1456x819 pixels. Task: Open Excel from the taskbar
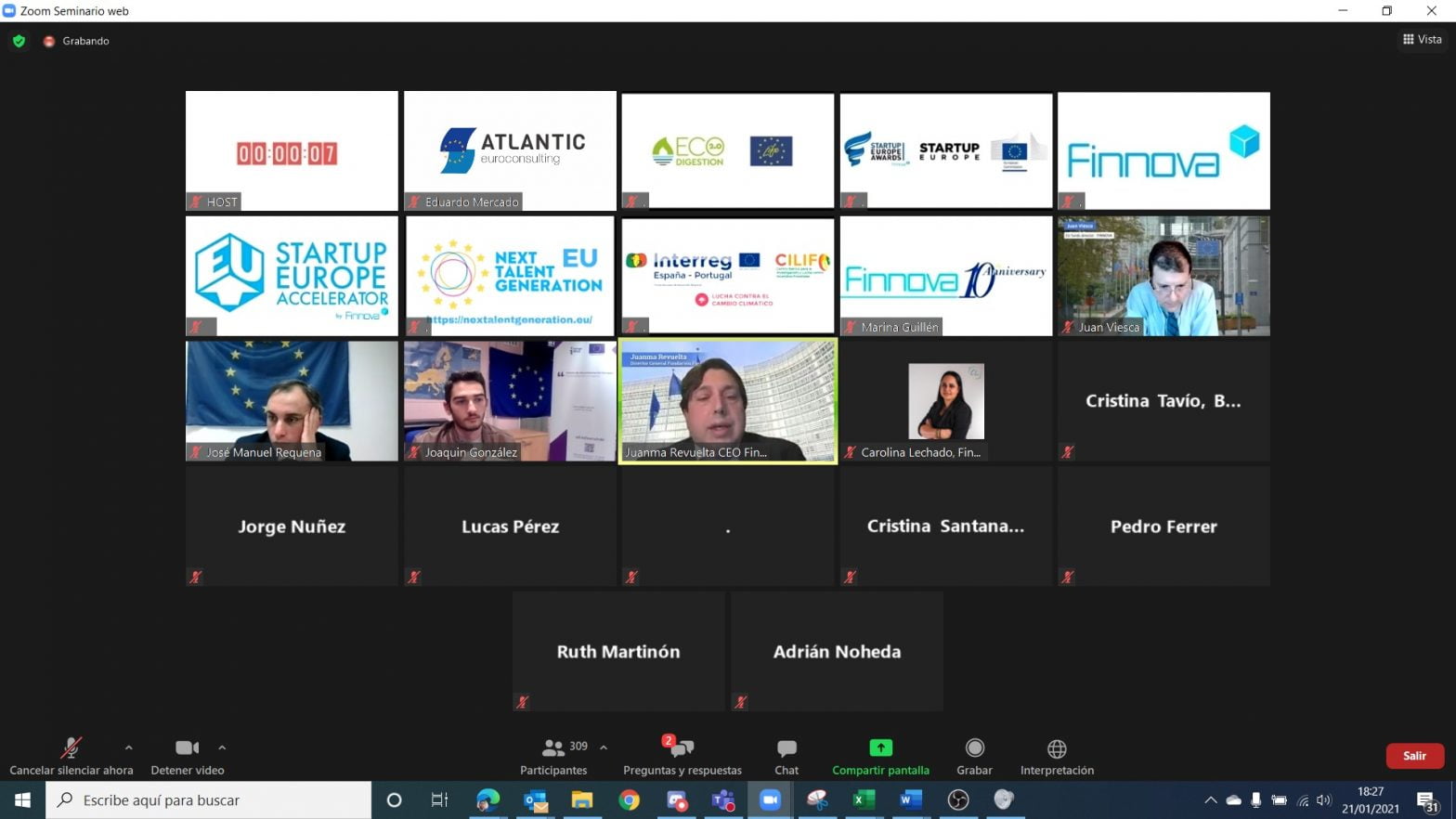(x=864, y=799)
